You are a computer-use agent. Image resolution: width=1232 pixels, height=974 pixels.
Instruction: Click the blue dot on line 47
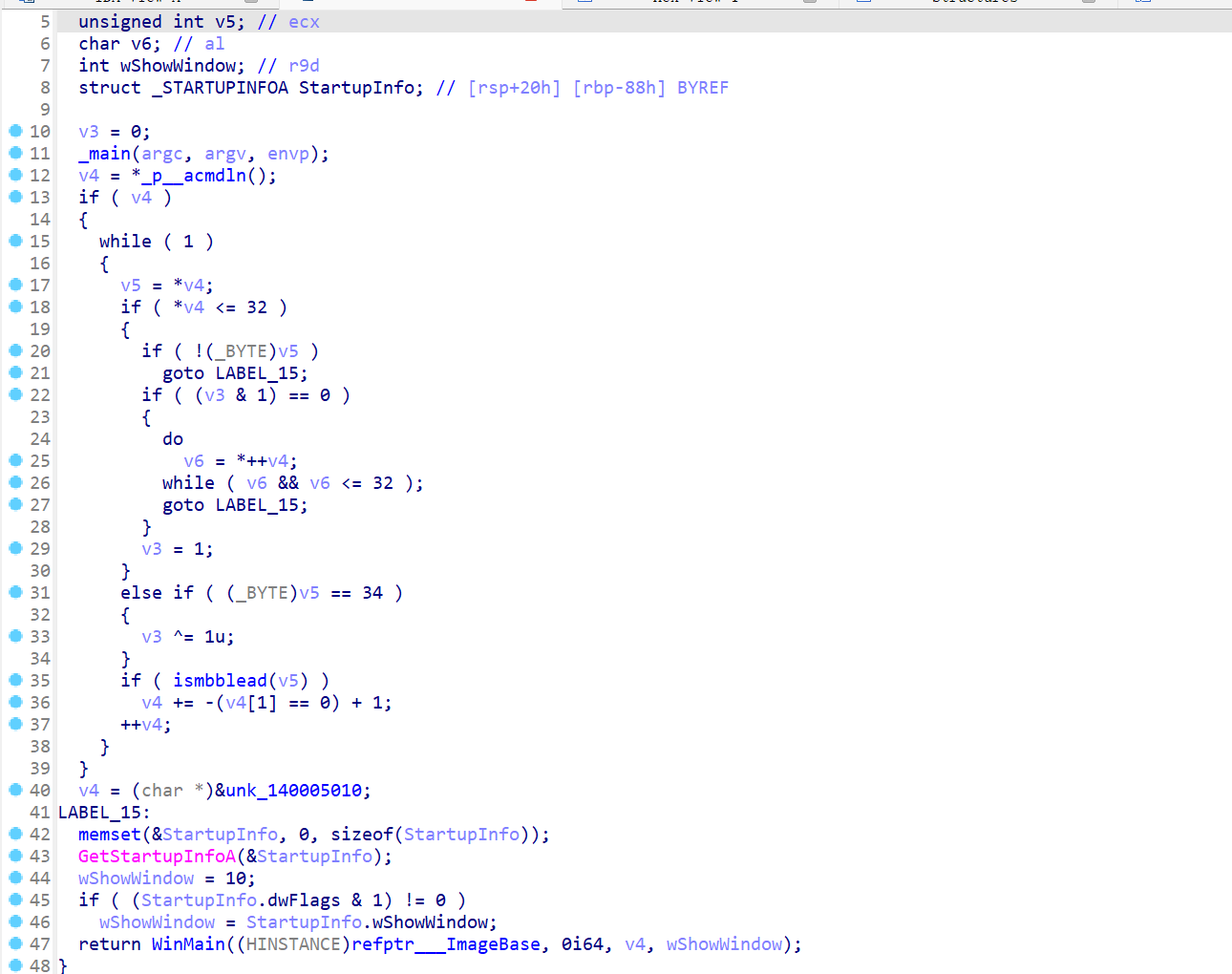pyautogui.click(x=15, y=943)
